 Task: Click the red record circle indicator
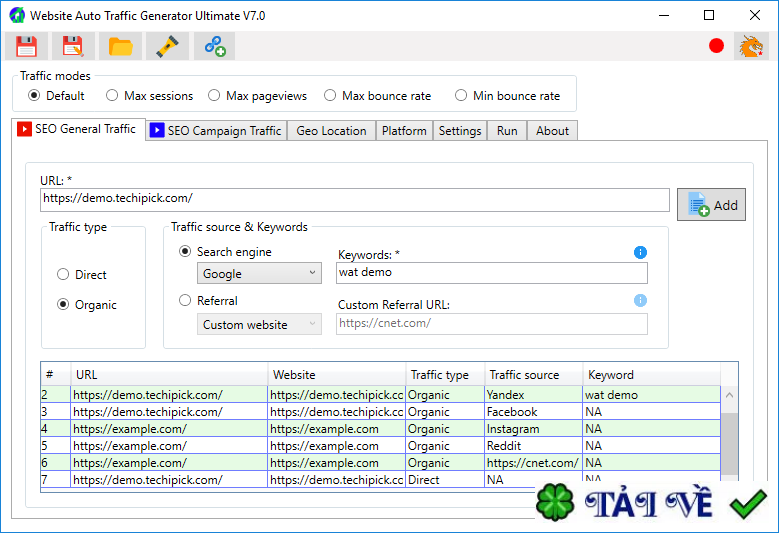[716, 46]
